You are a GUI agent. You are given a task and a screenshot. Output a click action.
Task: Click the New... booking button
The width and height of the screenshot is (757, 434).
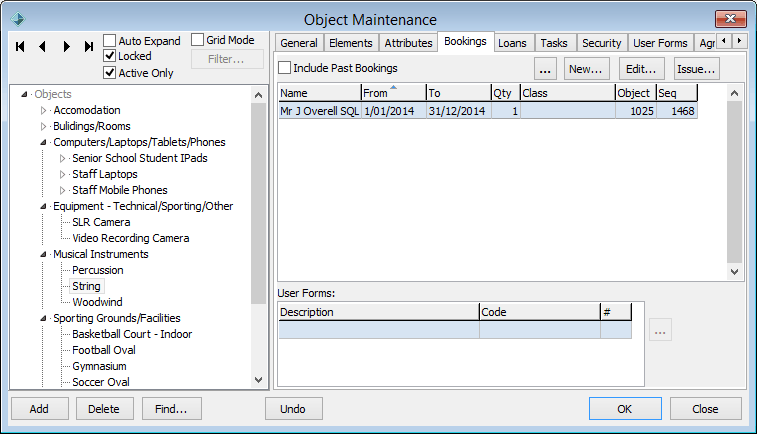click(587, 69)
